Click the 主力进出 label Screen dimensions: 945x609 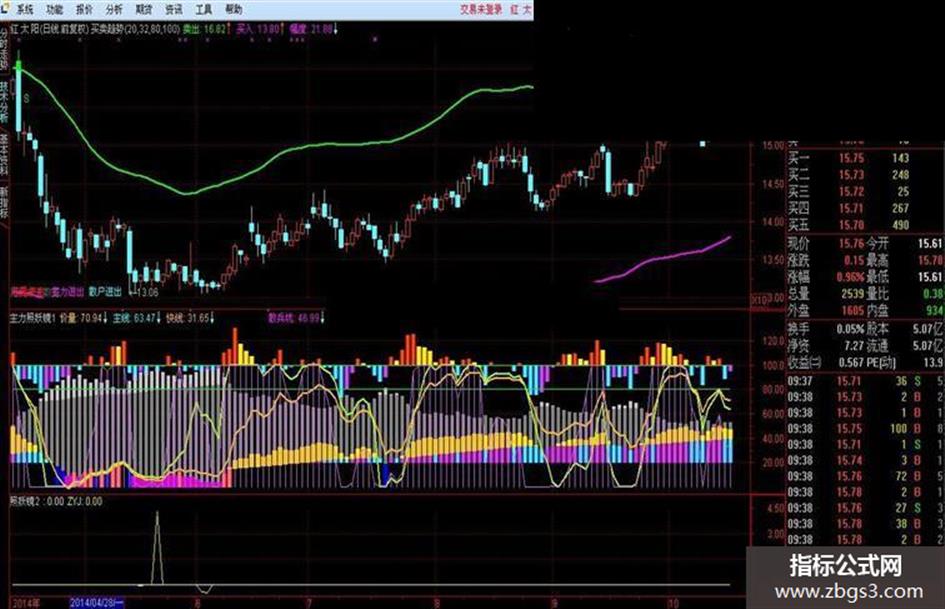pyautogui.click(x=67, y=292)
